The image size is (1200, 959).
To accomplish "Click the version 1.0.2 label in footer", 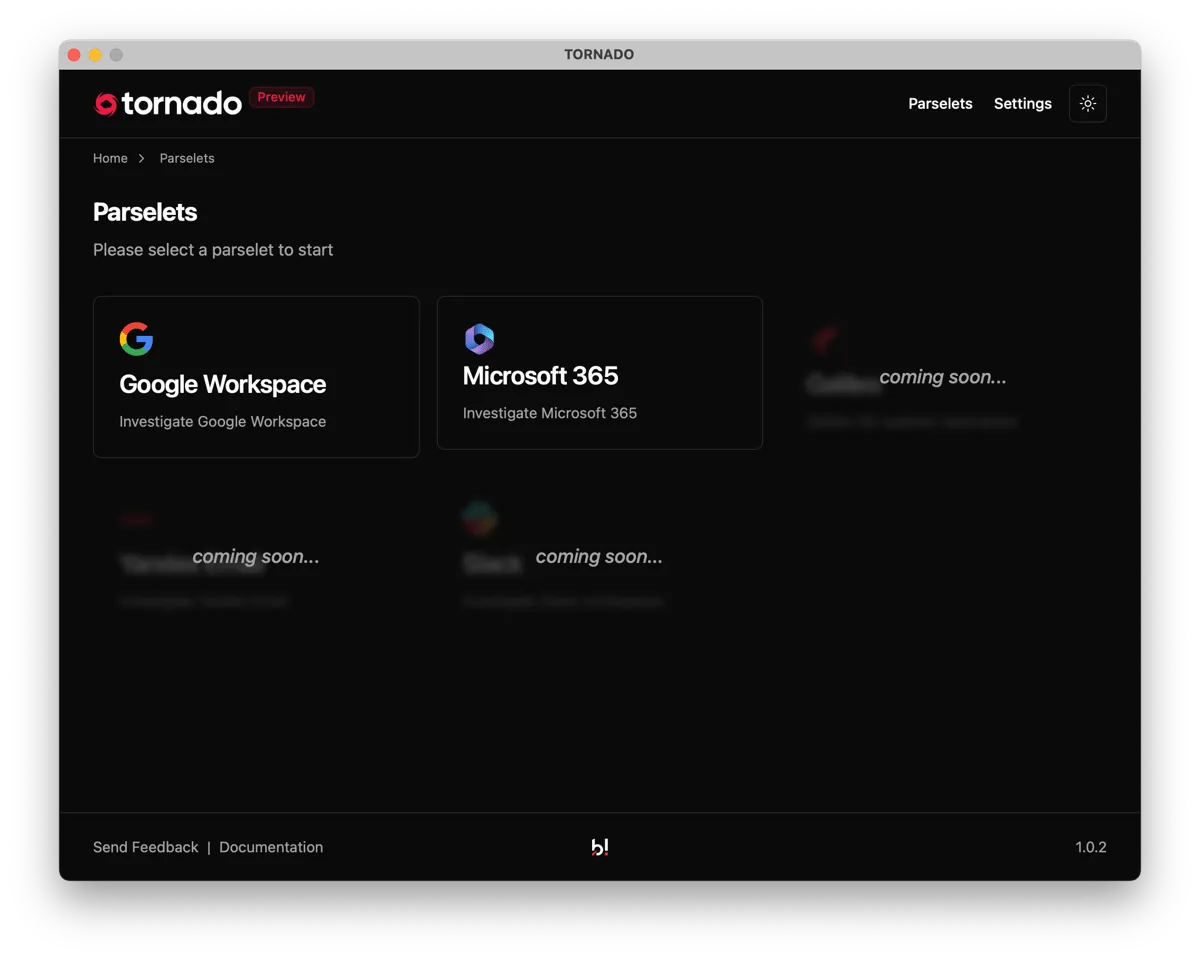I will pyautogui.click(x=1091, y=847).
